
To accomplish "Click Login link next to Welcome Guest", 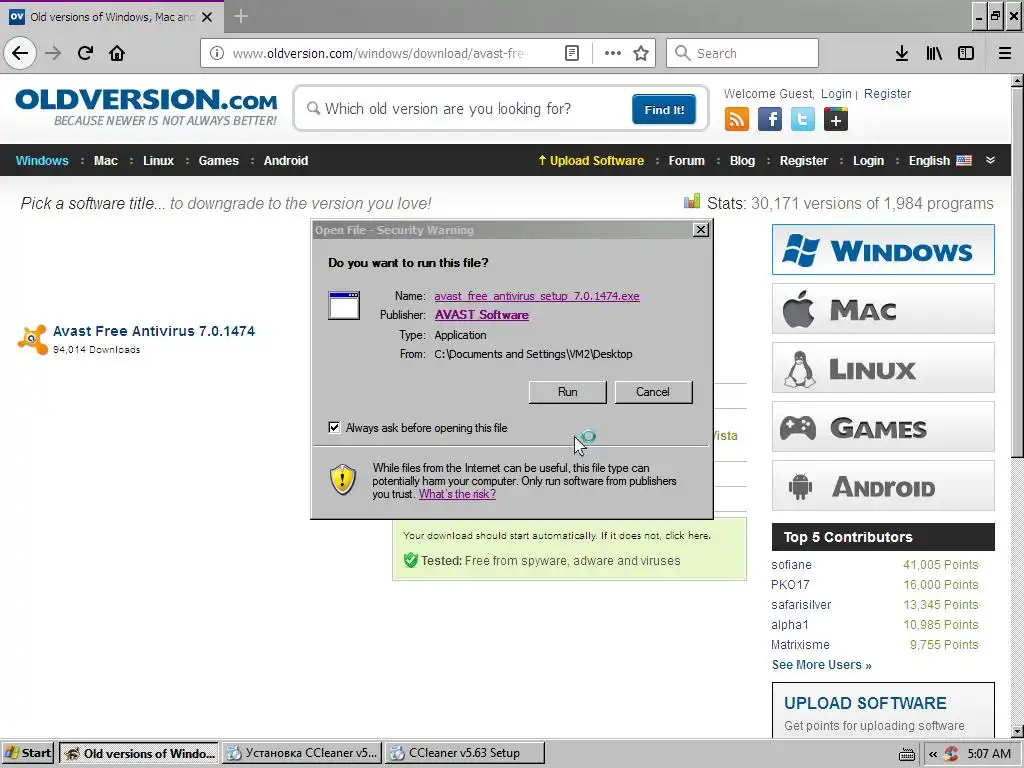I will point(836,94).
